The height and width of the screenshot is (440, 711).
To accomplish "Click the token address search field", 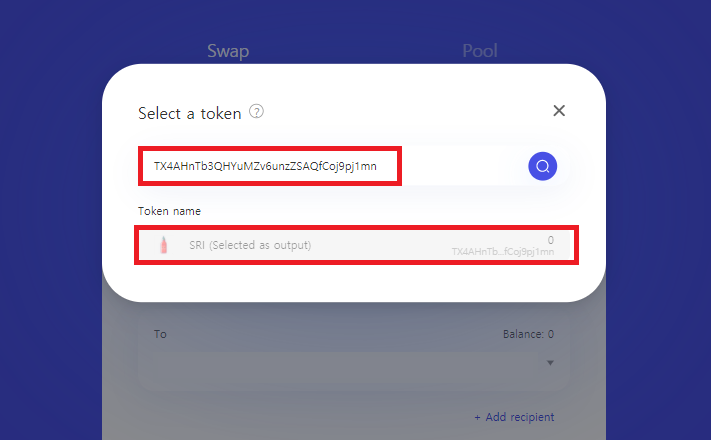I will click(268, 166).
